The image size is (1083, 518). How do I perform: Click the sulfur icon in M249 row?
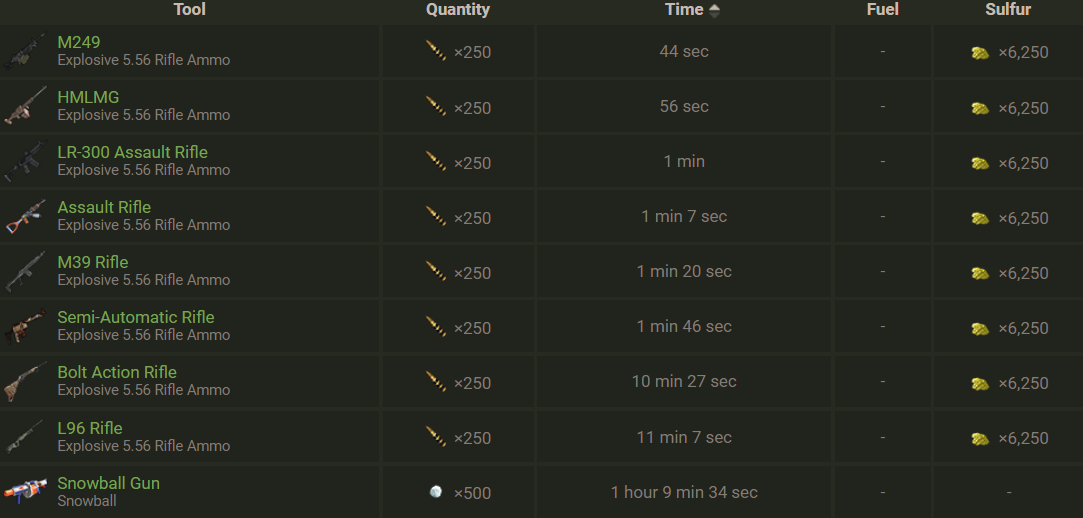coord(980,52)
